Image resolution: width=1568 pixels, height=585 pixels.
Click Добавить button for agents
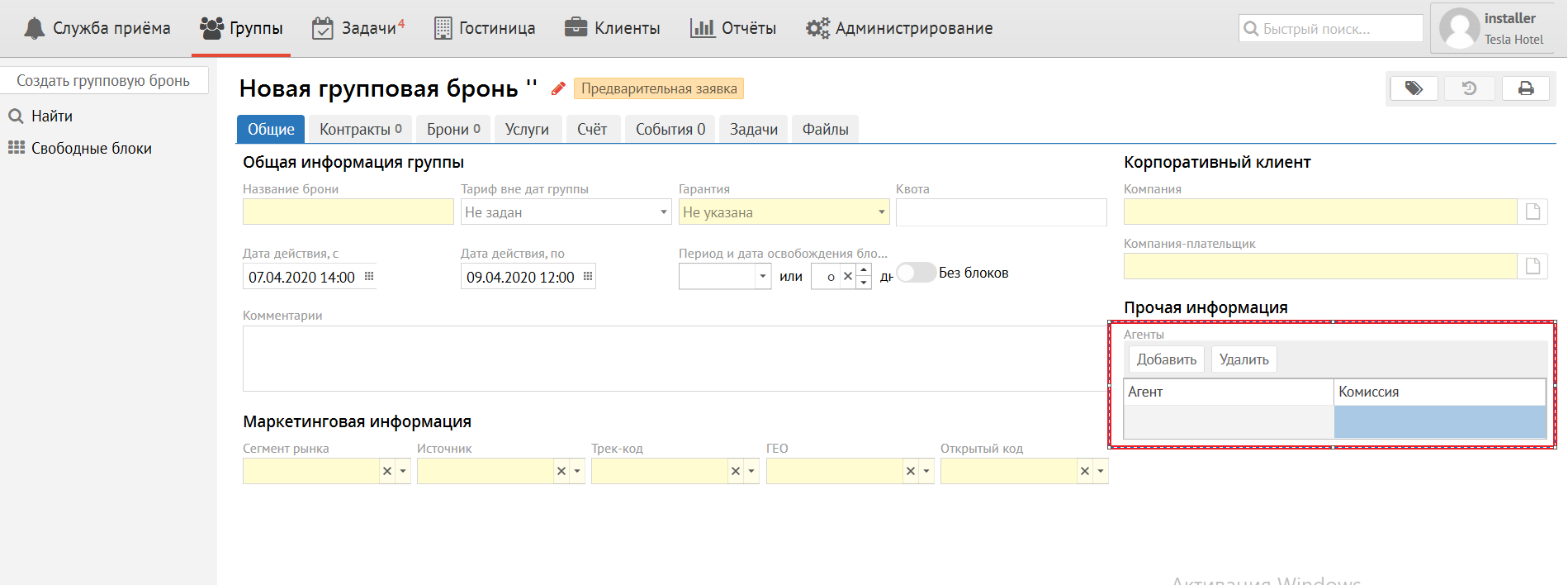point(1166,359)
